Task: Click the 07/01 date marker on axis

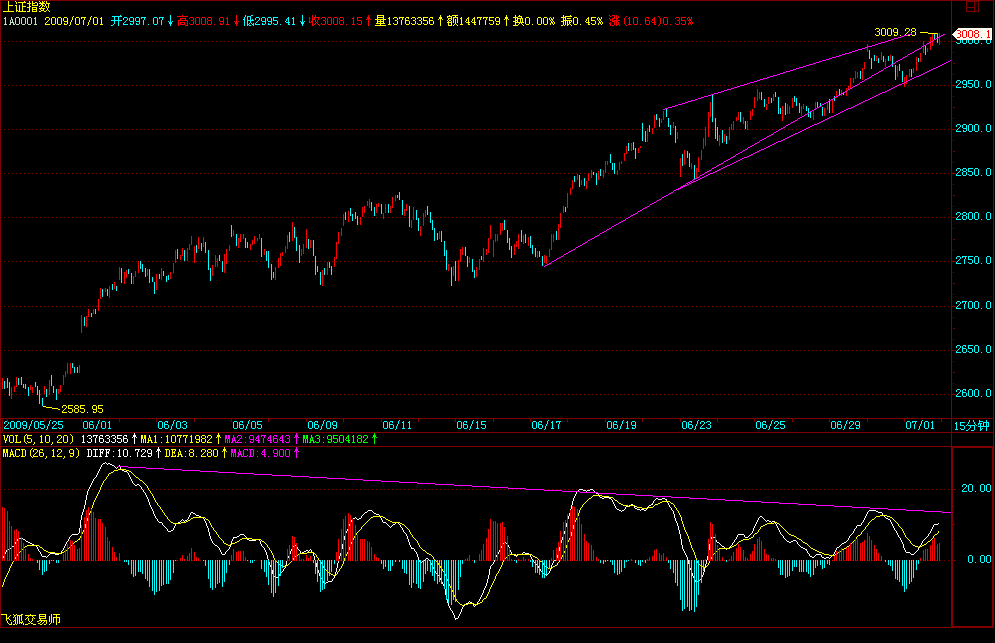Action: [920, 425]
